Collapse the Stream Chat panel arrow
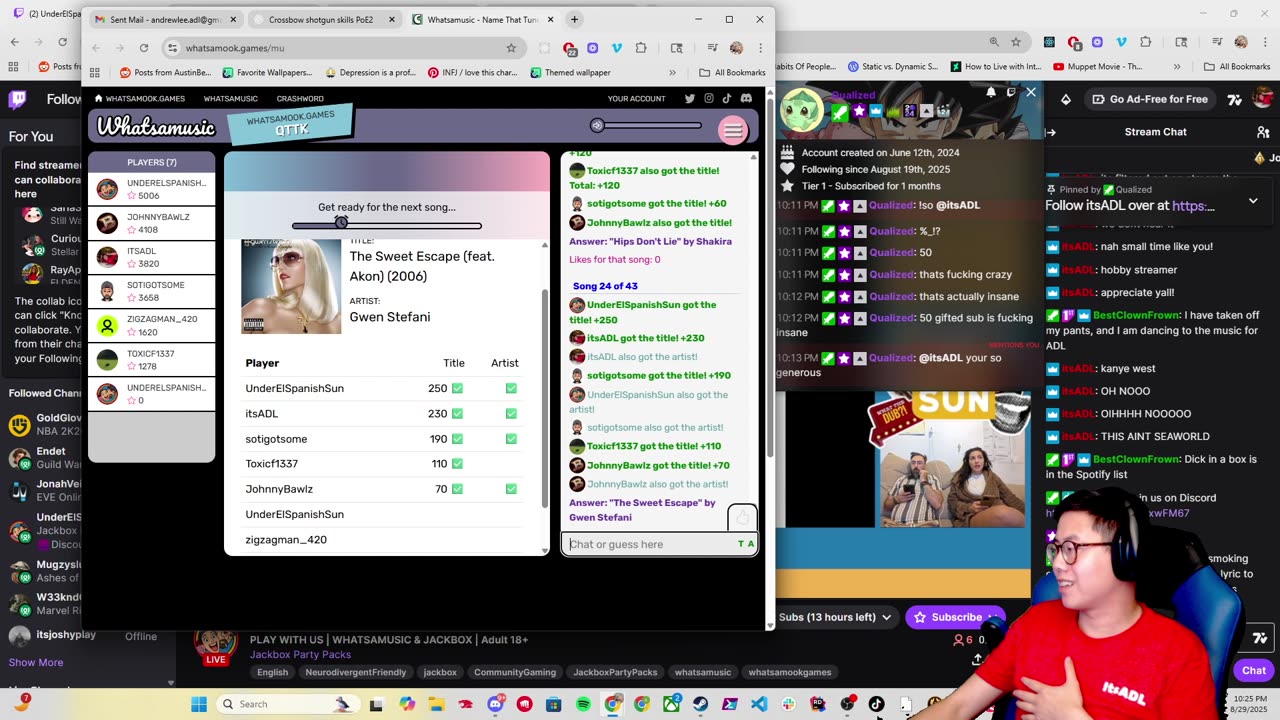 [1051, 132]
